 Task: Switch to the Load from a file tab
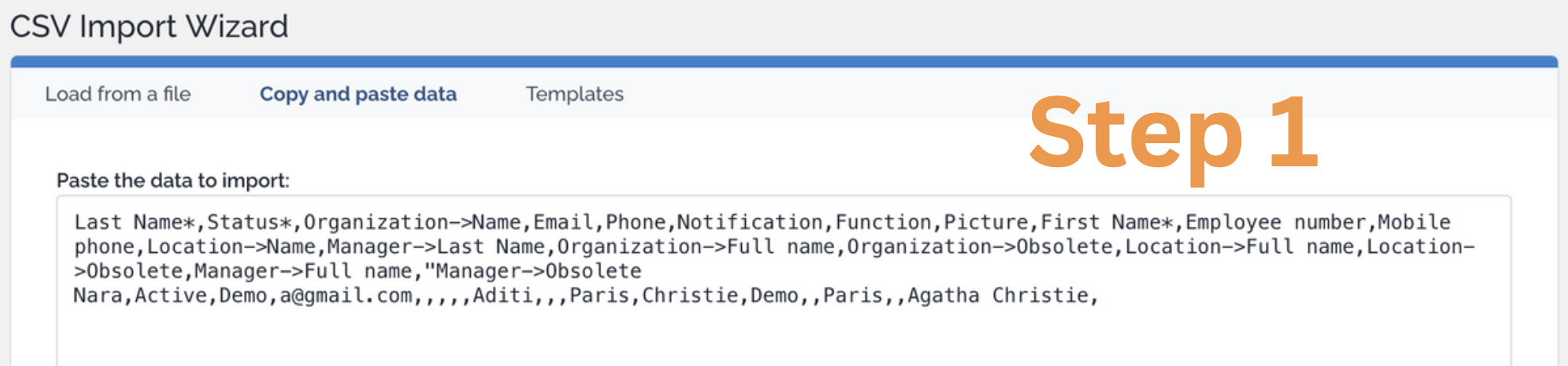(x=118, y=94)
